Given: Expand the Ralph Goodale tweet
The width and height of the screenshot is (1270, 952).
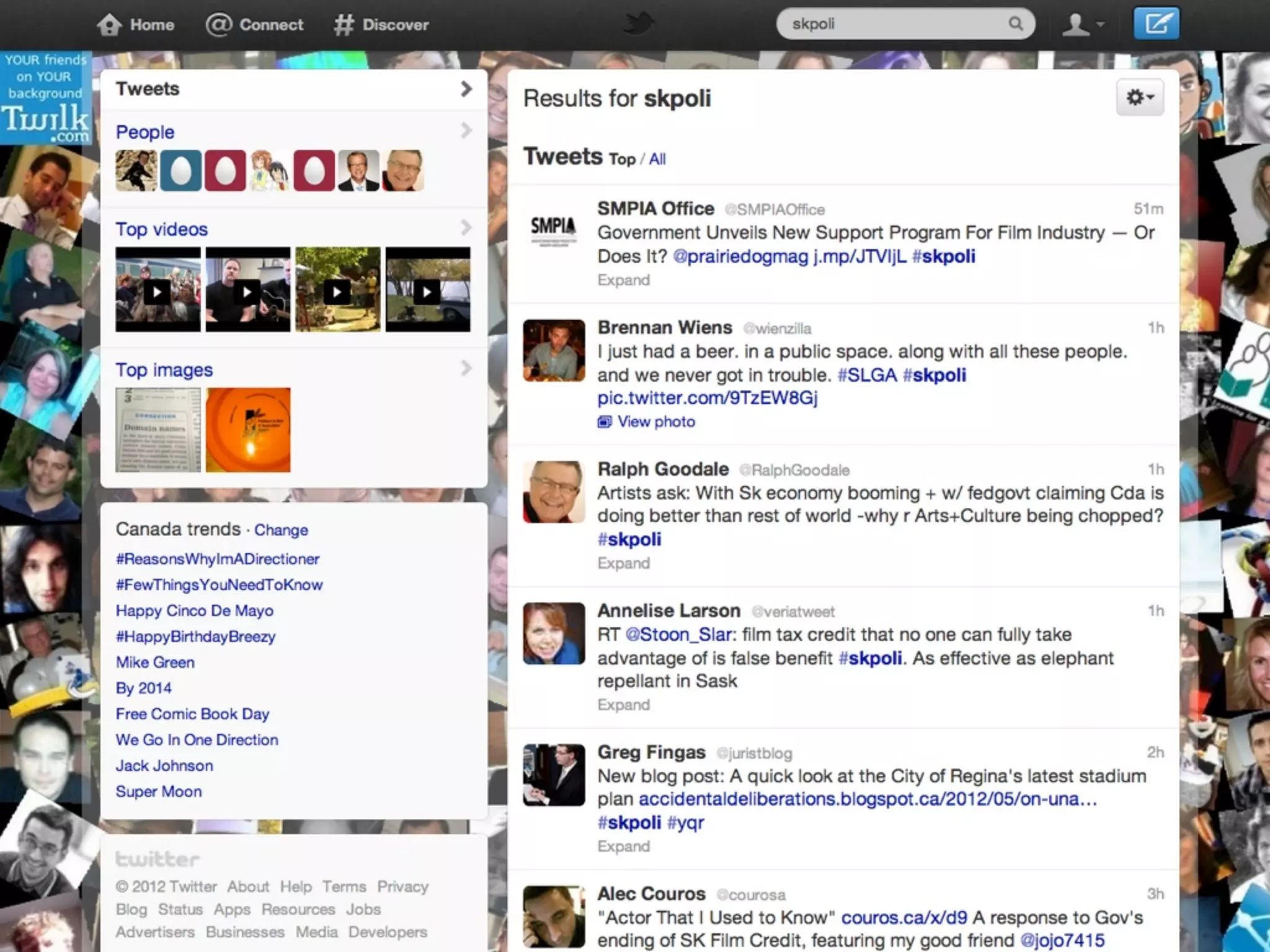Looking at the screenshot, I should point(623,563).
